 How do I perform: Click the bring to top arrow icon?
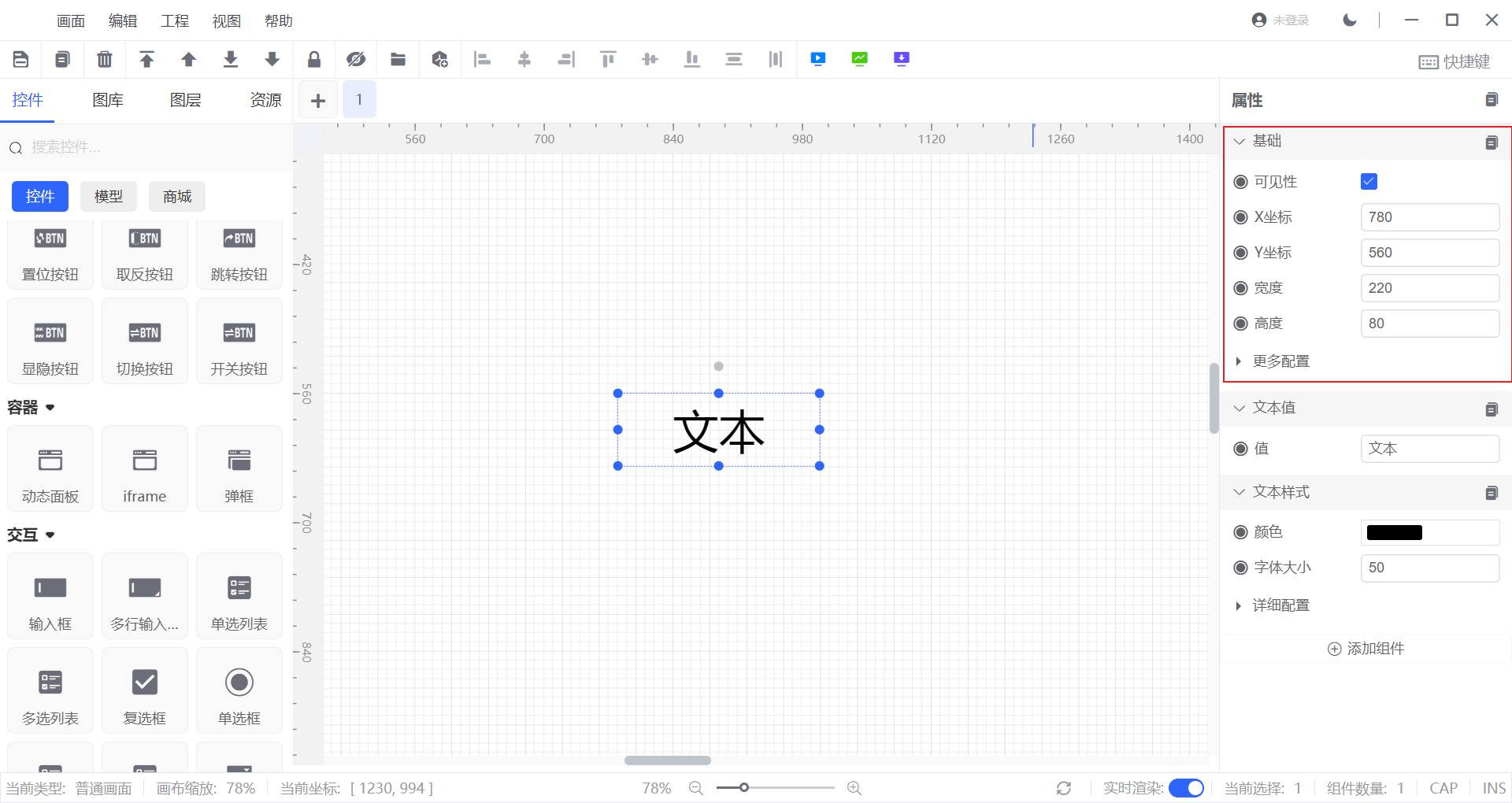[146, 59]
